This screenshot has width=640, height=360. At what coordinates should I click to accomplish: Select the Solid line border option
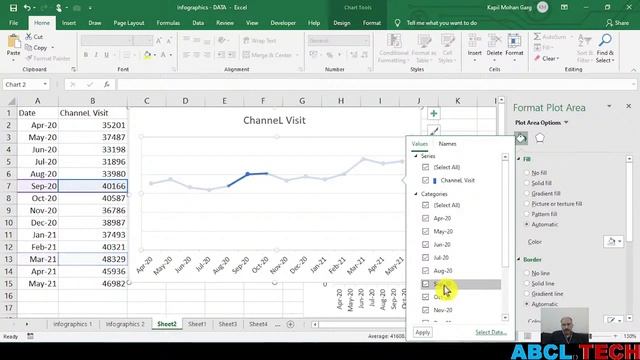(527, 283)
